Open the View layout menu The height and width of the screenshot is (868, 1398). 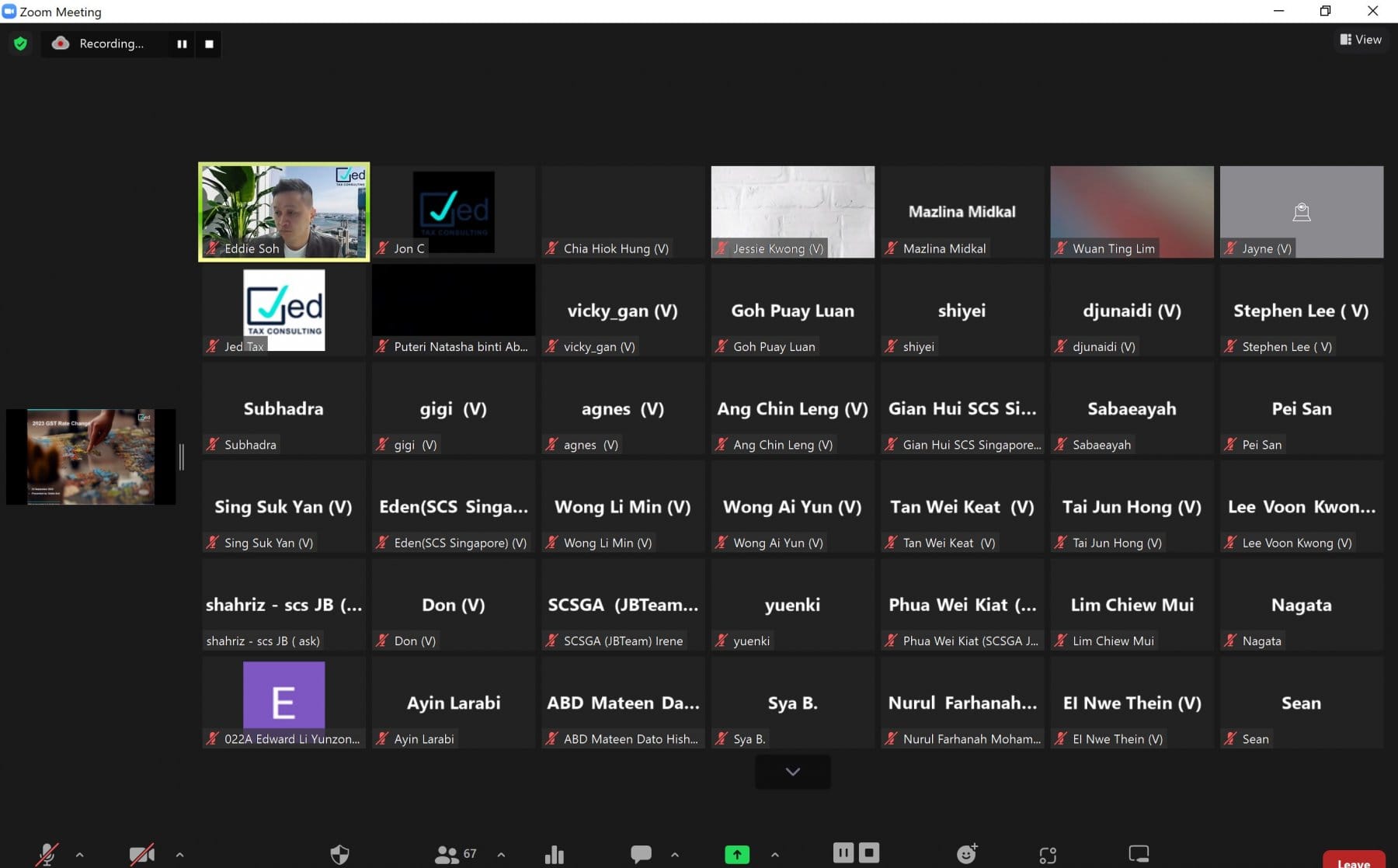click(1361, 40)
